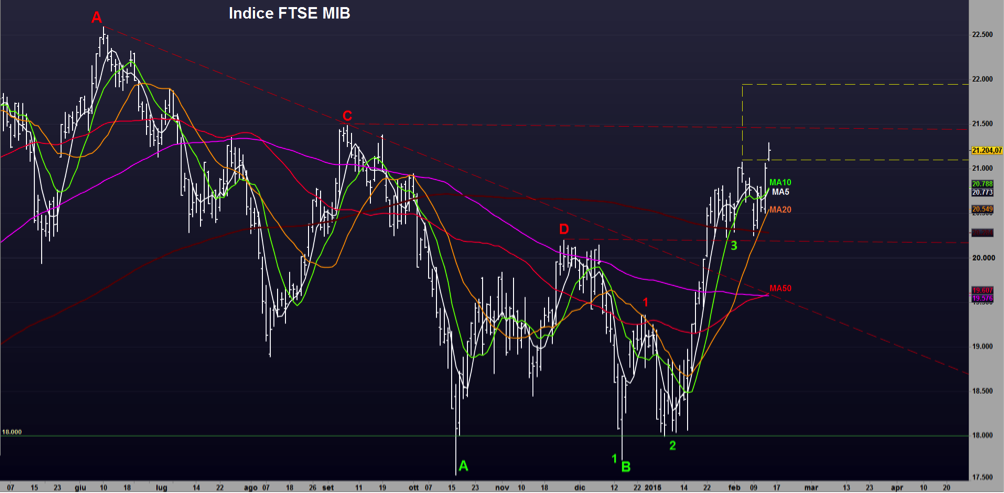Select the green number 2 wave label
This screenshot has height=493, width=1004.
673,446
